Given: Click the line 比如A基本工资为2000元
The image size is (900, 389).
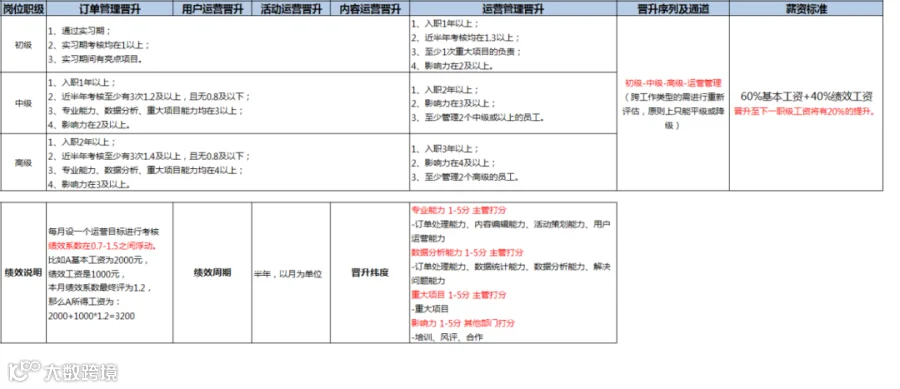Looking at the screenshot, I should coord(99,260).
